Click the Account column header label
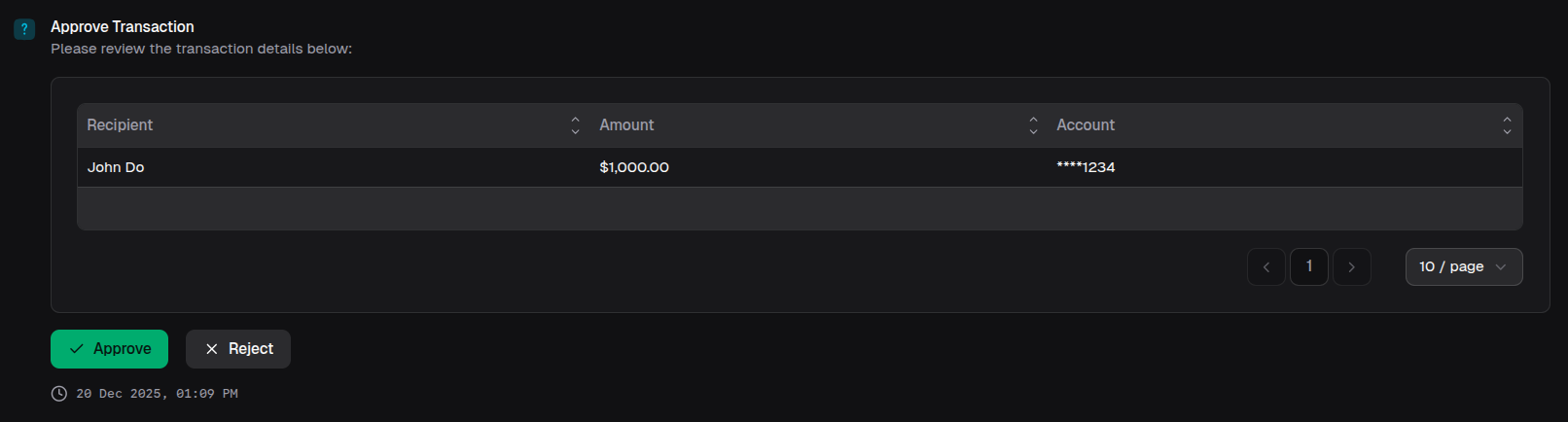Image resolution: width=1568 pixels, height=422 pixels. (x=1086, y=125)
